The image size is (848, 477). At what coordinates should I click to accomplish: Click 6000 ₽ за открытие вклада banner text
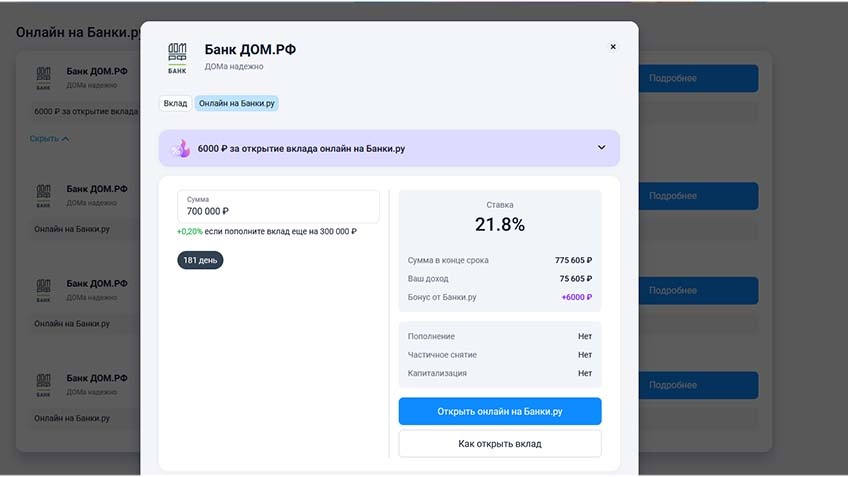point(301,149)
